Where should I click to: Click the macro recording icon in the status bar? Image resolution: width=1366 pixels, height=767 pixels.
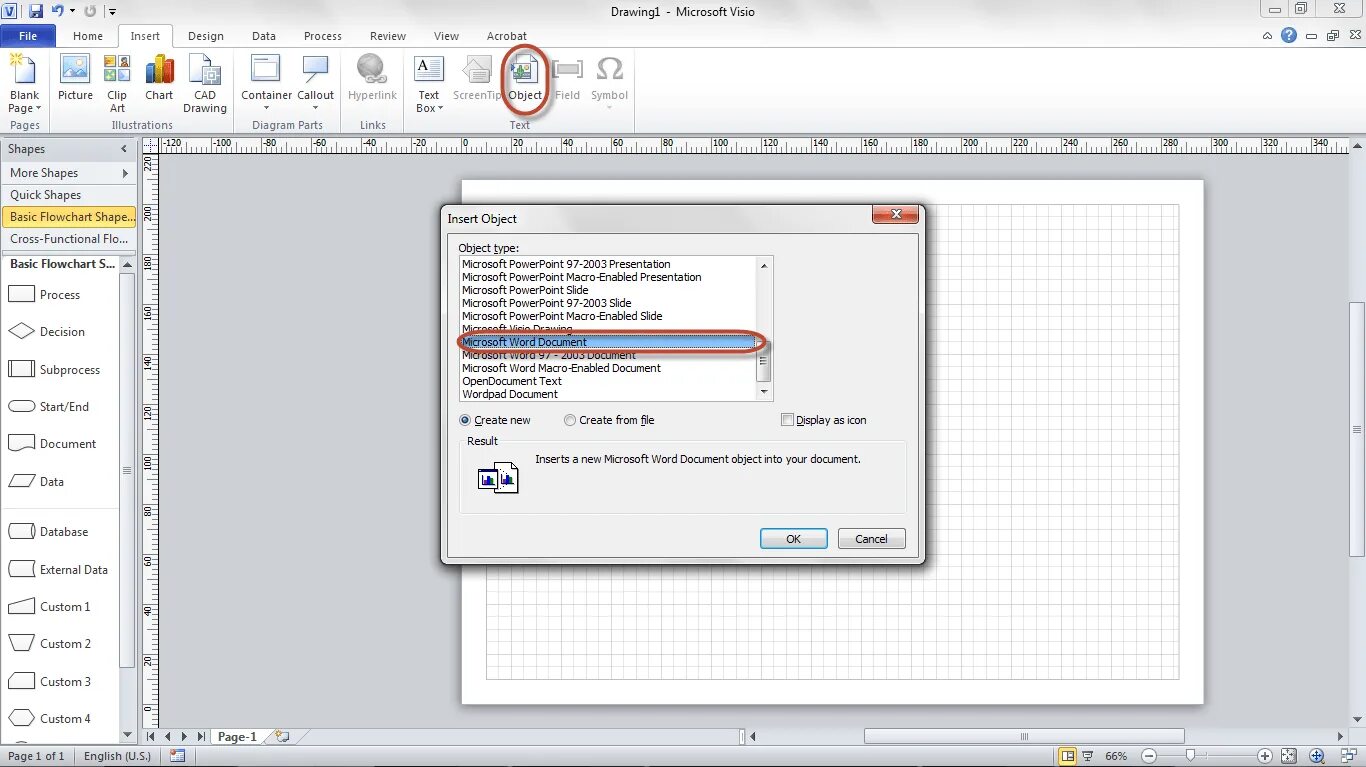click(178, 756)
